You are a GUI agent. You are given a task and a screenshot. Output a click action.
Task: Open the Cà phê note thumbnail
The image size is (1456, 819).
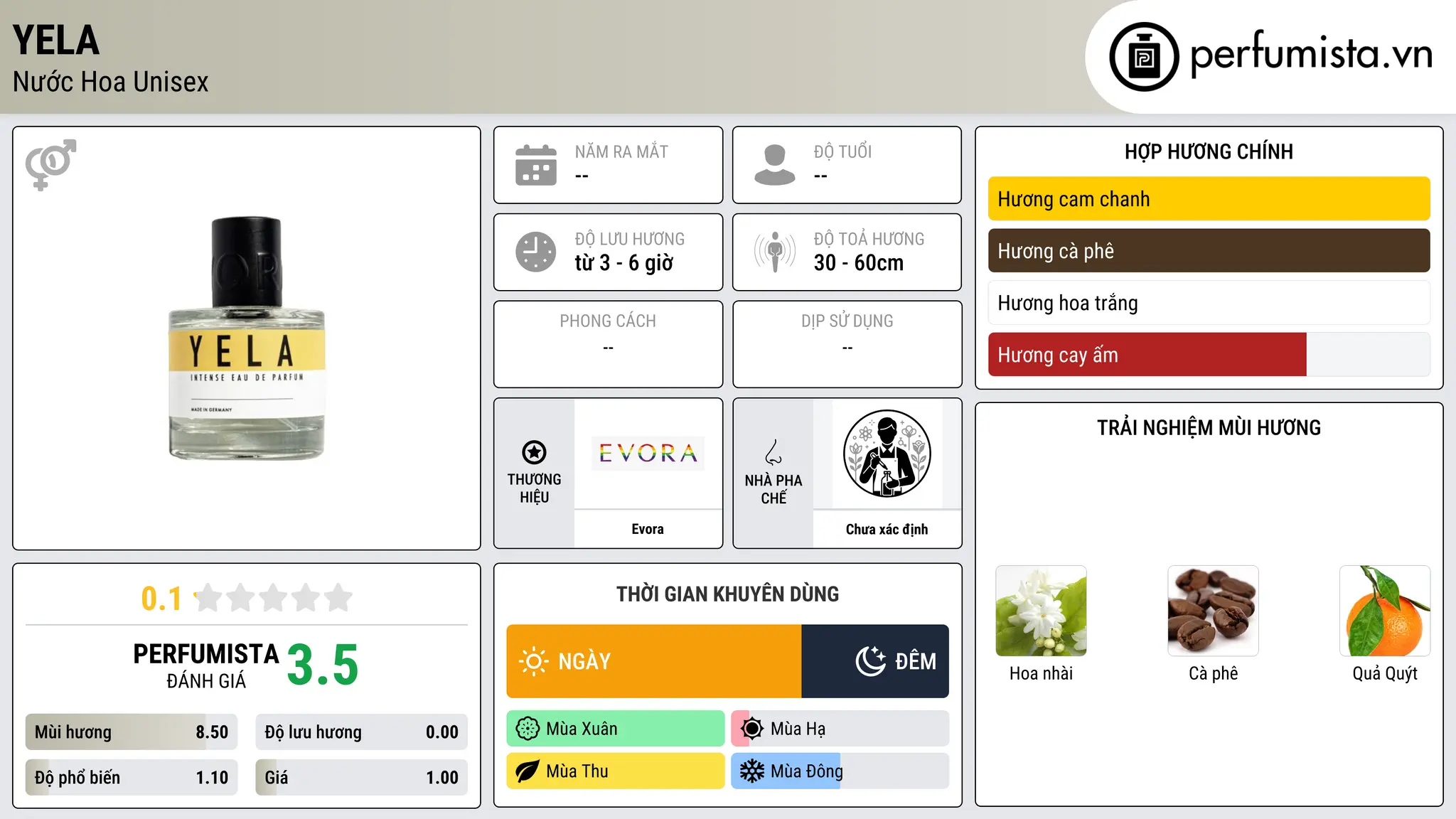pyautogui.click(x=1213, y=611)
